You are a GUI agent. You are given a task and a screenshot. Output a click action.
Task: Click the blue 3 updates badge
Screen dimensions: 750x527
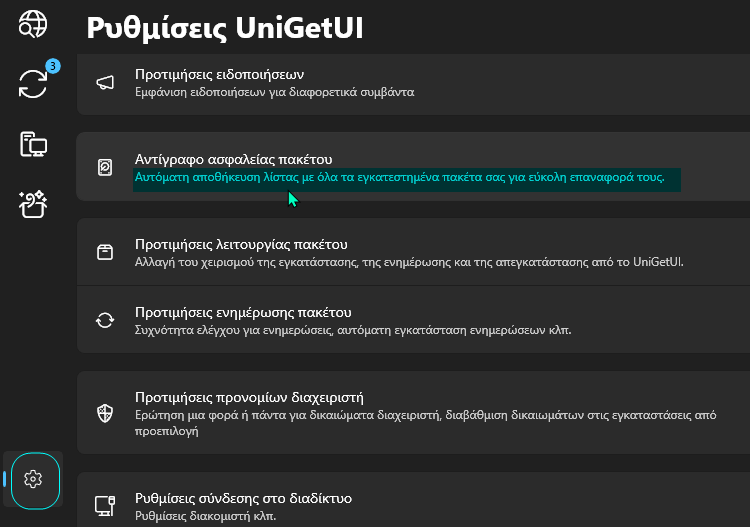pos(53,66)
